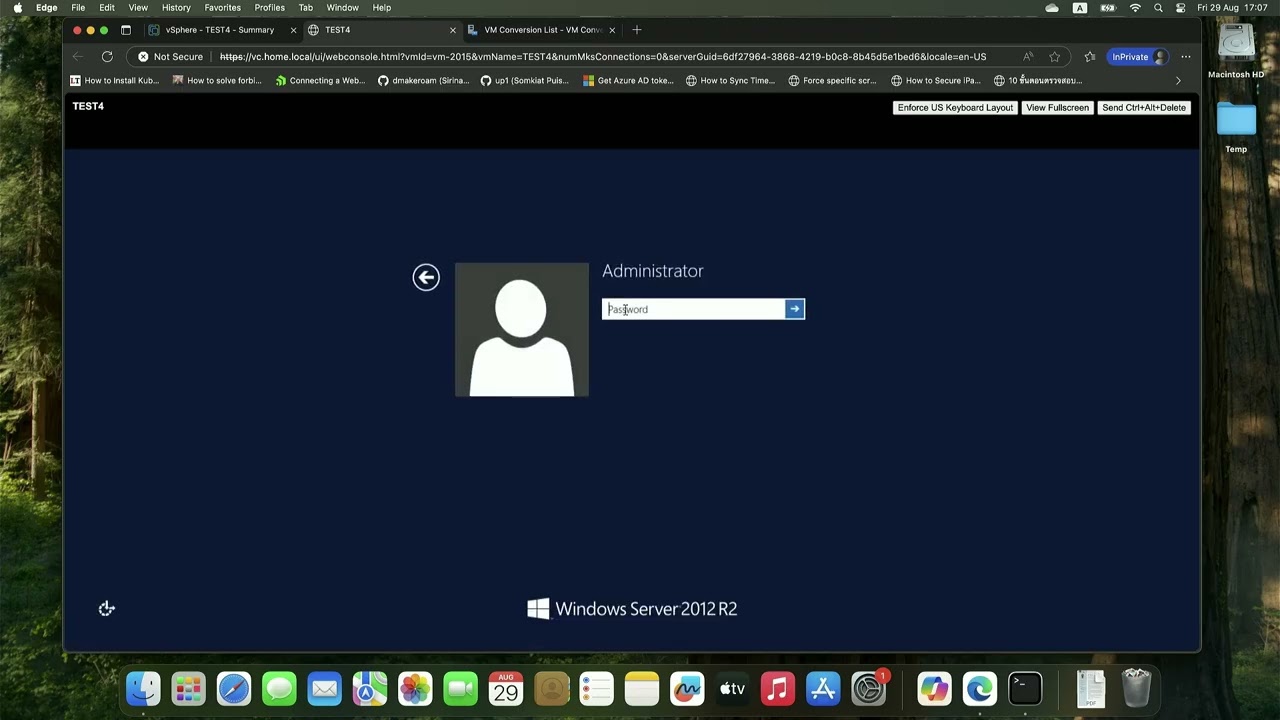The height and width of the screenshot is (720, 1280).
Task: Click the Administrator user avatar
Action: click(x=522, y=330)
